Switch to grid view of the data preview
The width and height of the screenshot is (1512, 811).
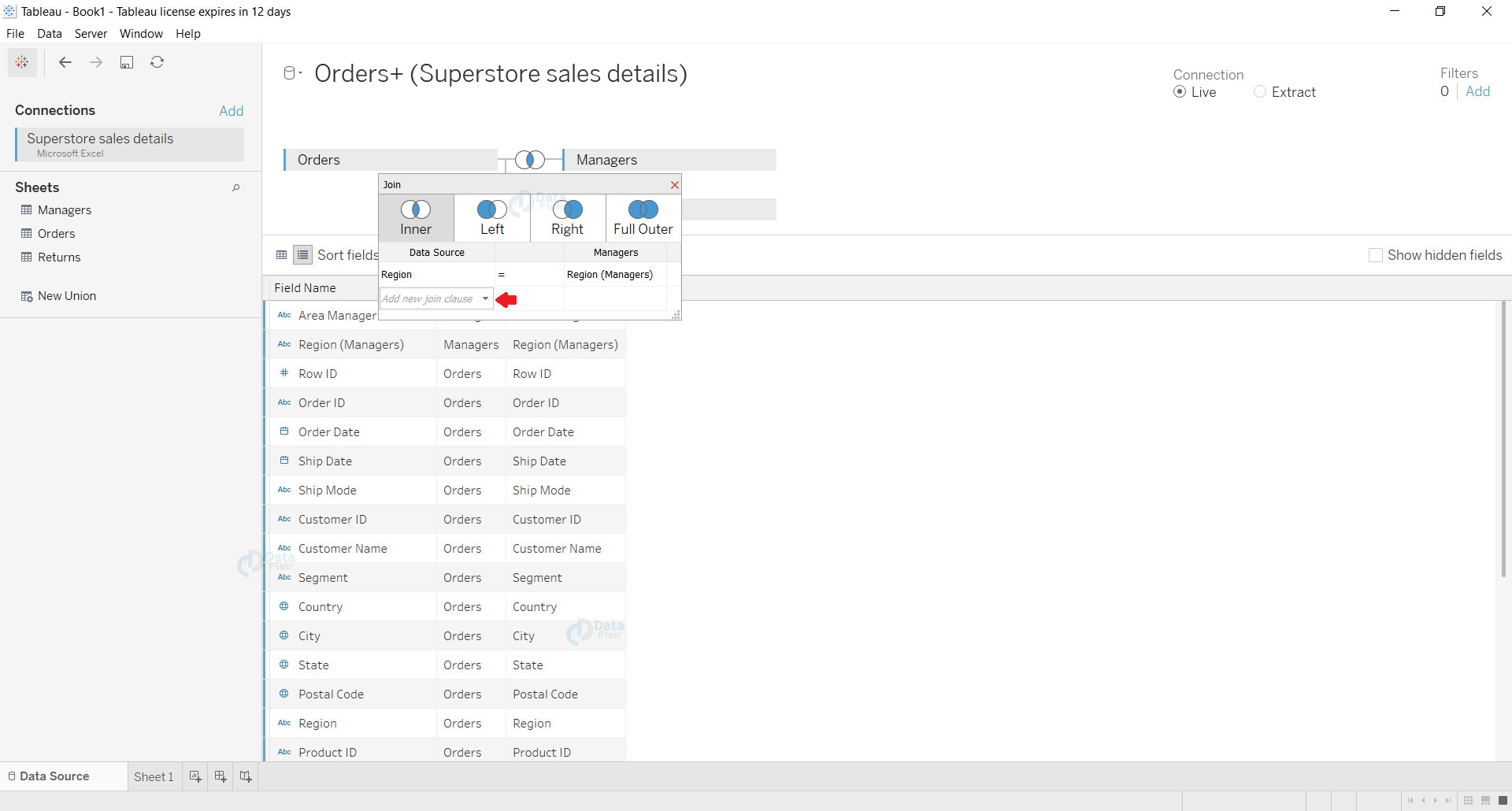click(281, 254)
